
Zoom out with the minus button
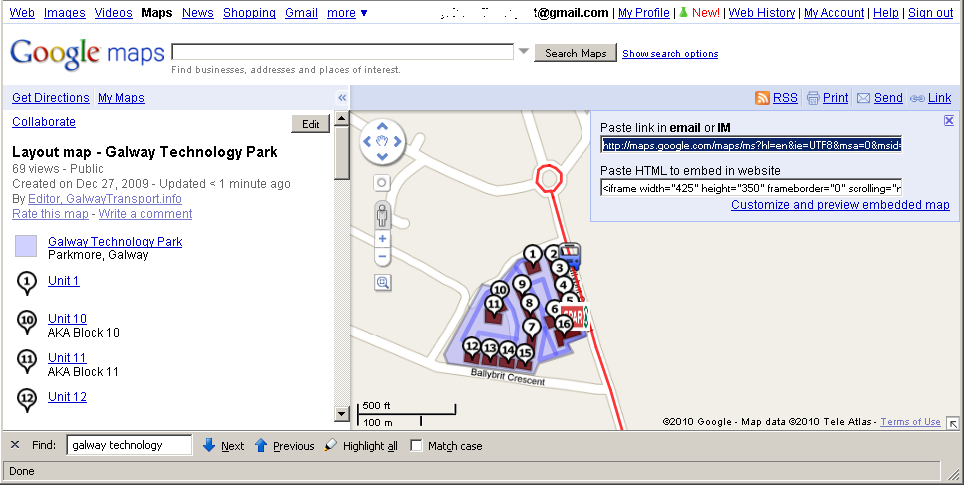[382, 257]
